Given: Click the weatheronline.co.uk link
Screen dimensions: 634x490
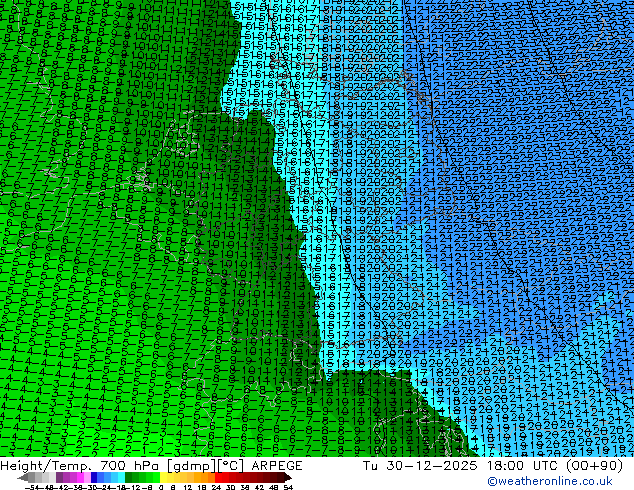Looking at the screenshot, I should pyautogui.click(x=549, y=481).
